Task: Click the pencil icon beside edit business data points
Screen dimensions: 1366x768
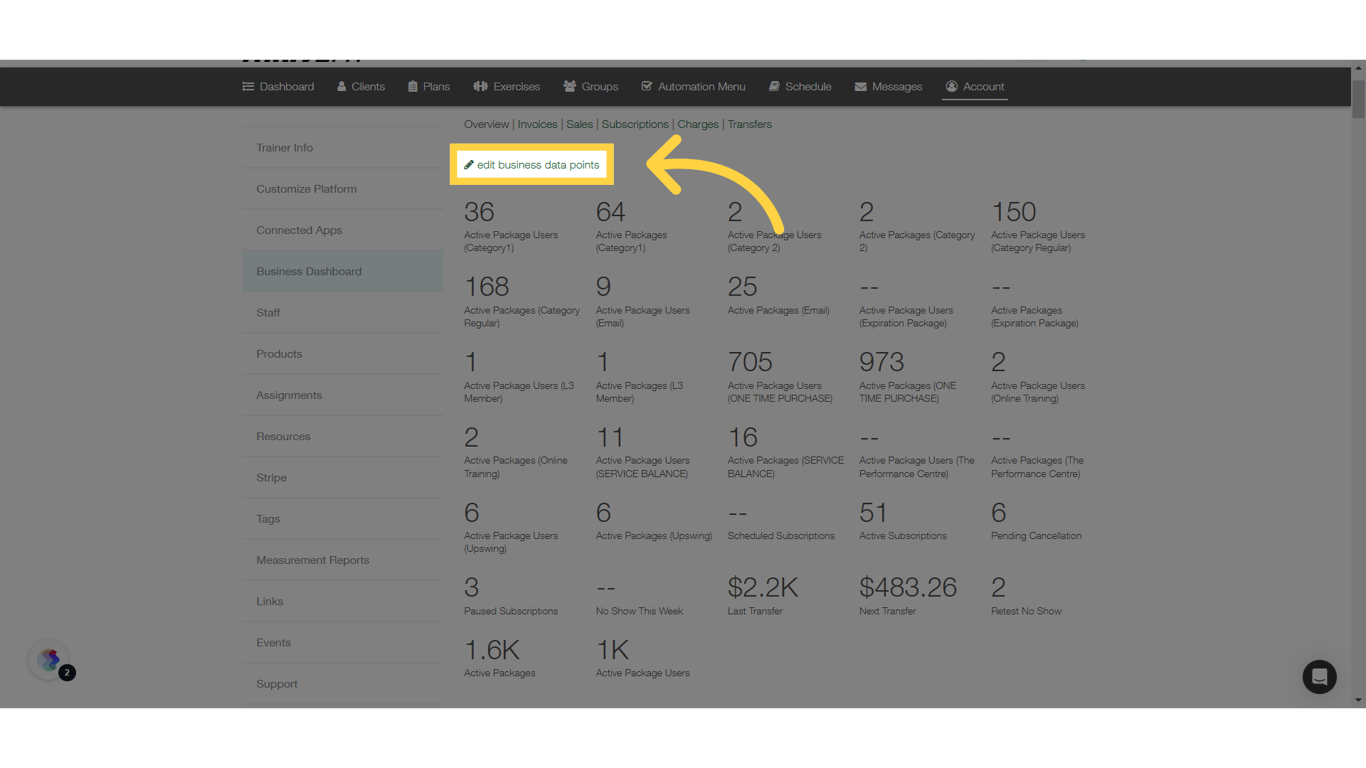Action: pyautogui.click(x=470, y=164)
